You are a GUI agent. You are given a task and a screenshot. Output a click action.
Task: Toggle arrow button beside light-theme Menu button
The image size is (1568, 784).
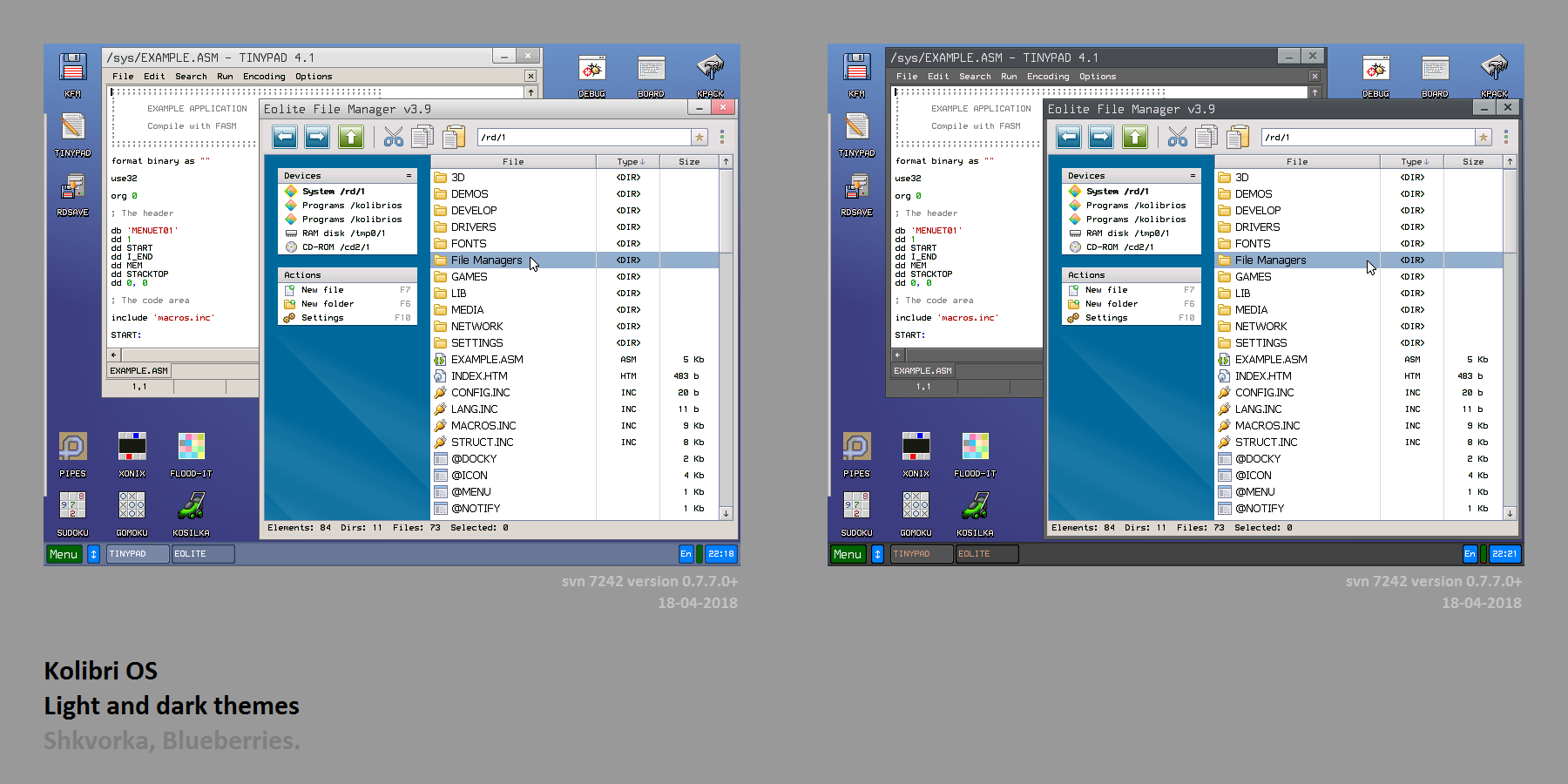(94, 554)
